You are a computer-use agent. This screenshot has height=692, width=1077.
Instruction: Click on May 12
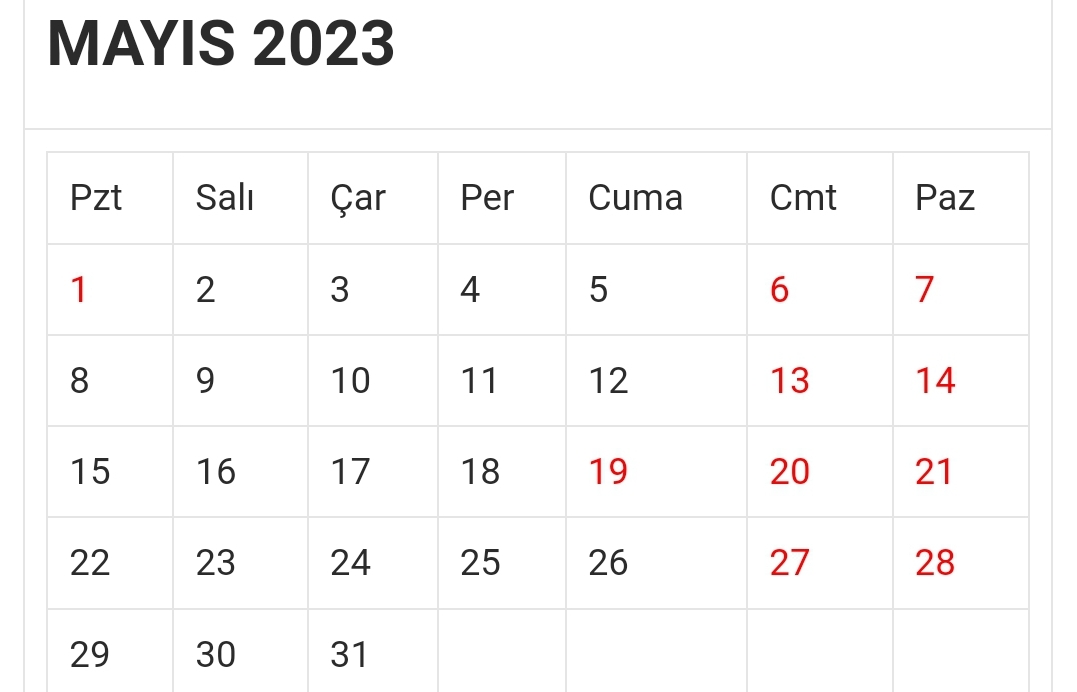point(608,381)
